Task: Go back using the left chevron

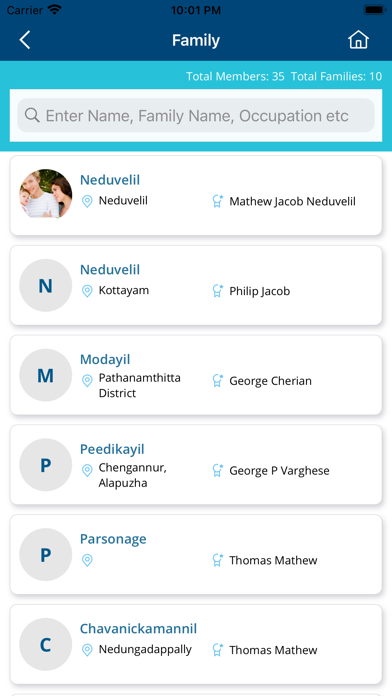Action: coord(25,40)
